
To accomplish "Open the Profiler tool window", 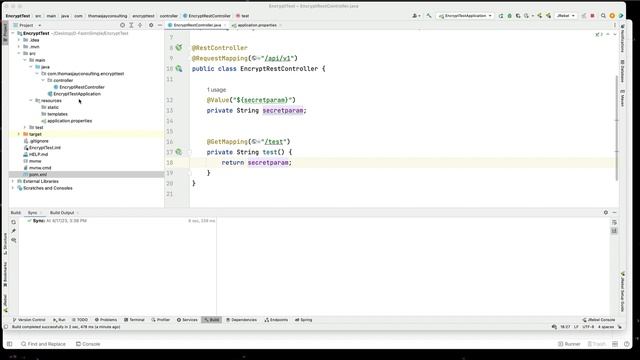I will click(161, 320).
